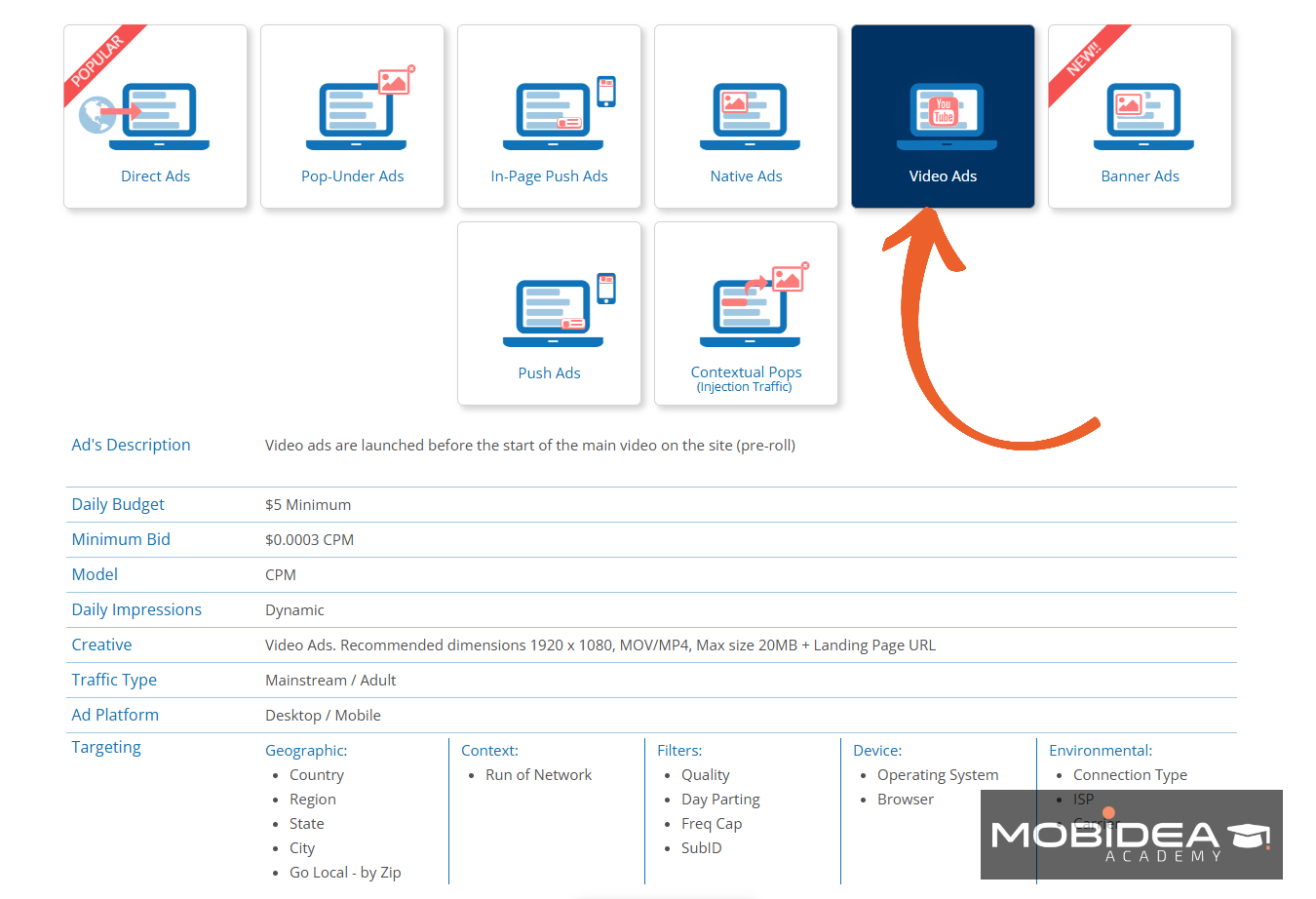Click the Geographic: column heading

pyautogui.click(x=306, y=751)
